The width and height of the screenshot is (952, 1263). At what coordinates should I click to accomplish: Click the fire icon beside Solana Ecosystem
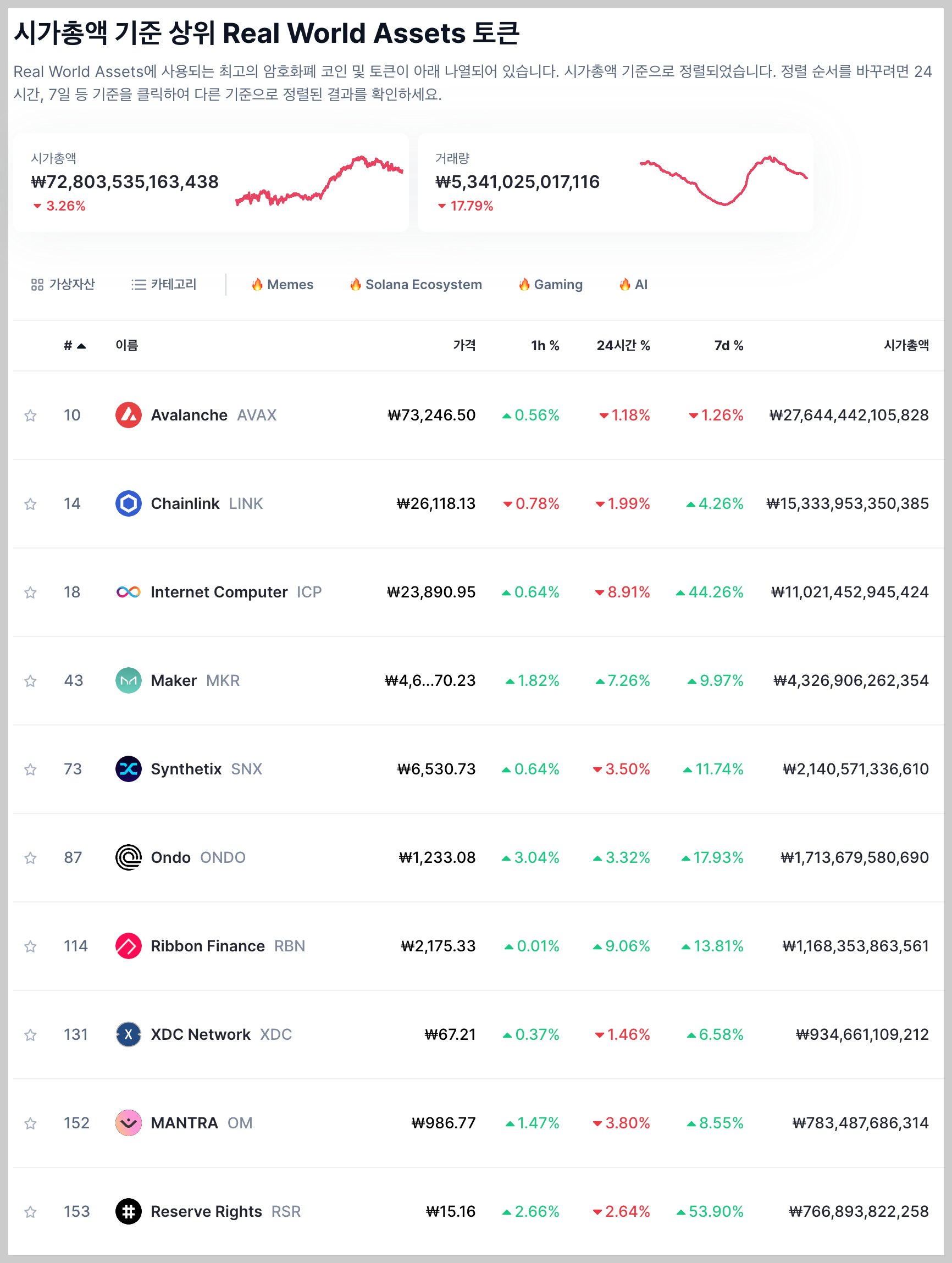tap(355, 284)
